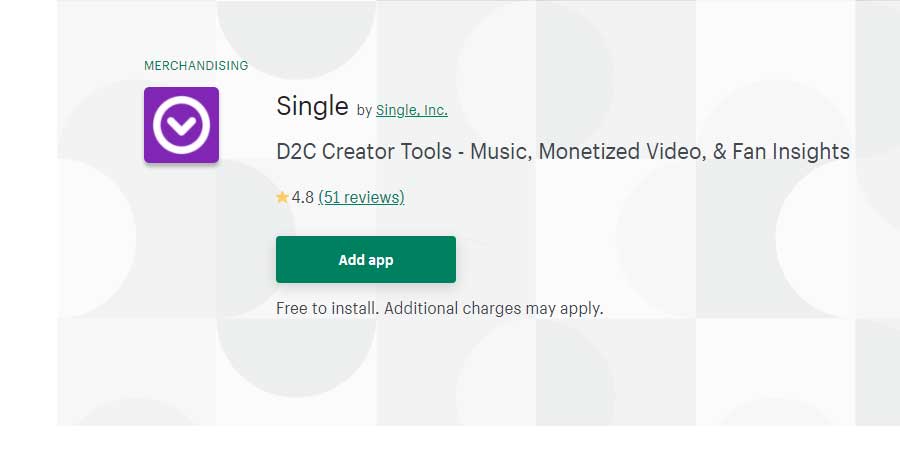Click the word "by" before the developer name

364,110
